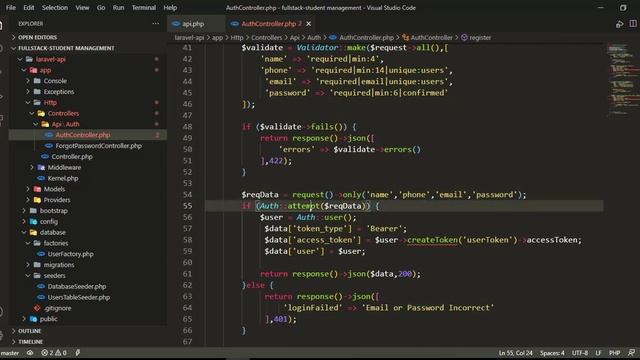The height and width of the screenshot is (360, 640).
Task: Restore the window size button
Action: (x=623, y=8)
